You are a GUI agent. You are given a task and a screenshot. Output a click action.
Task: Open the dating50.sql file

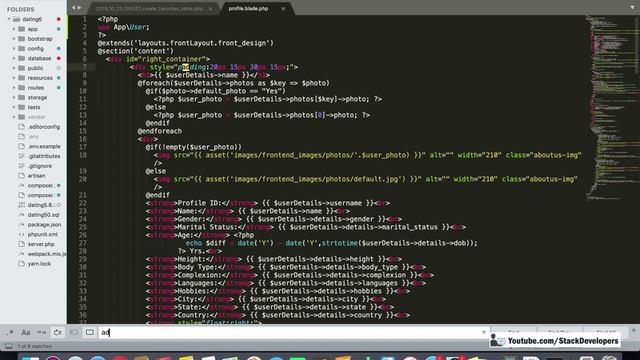[43, 215]
